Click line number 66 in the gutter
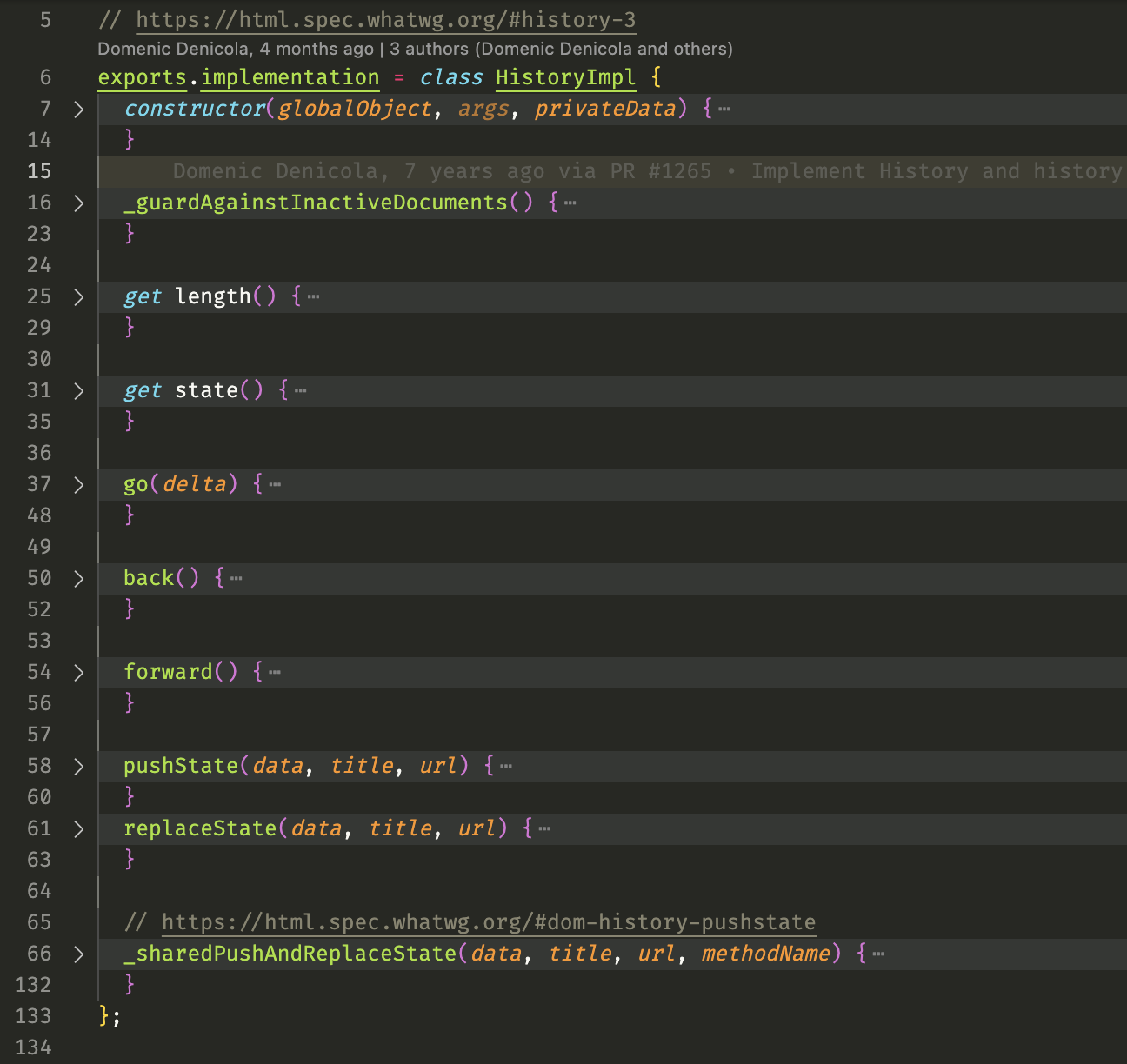Viewport: 1127px width, 1064px height. (x=39, y=954)
